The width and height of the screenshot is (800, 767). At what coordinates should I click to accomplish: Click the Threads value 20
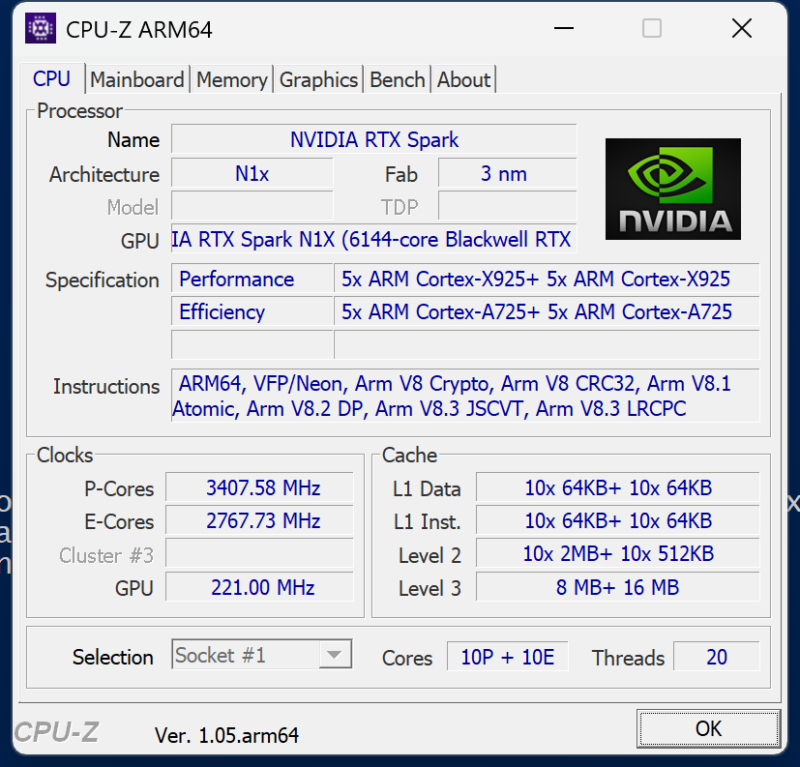point(716,656)
